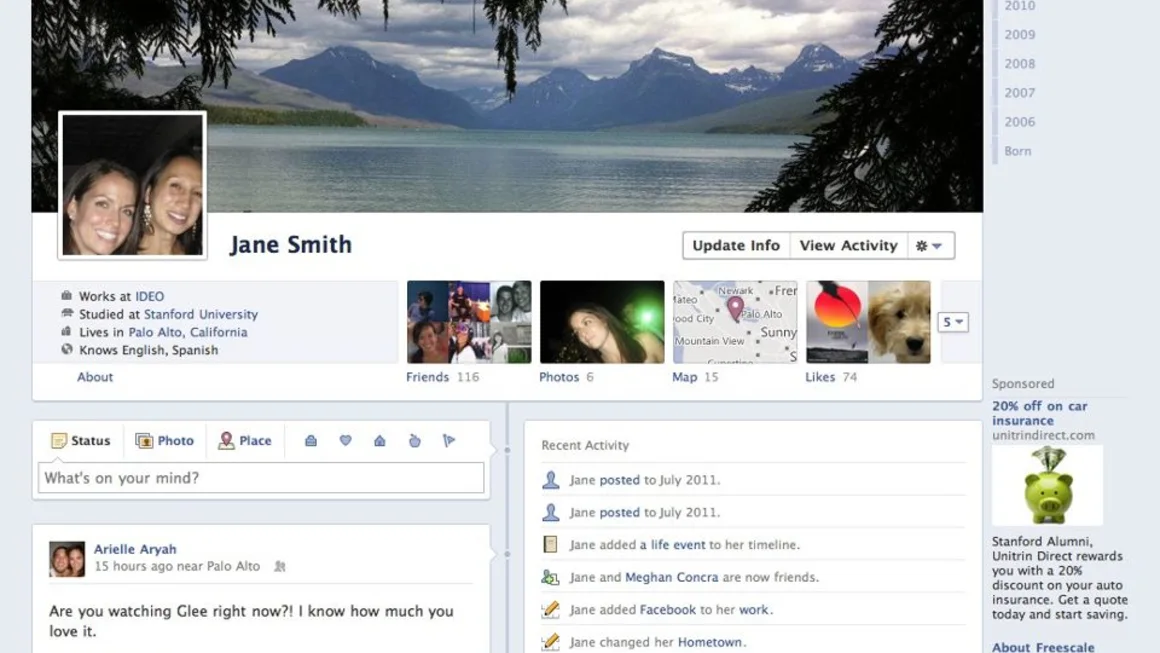1160x653 pixels.
Task: Open the gear settings dropdown beside View Activity
Action: coord(931,246)
